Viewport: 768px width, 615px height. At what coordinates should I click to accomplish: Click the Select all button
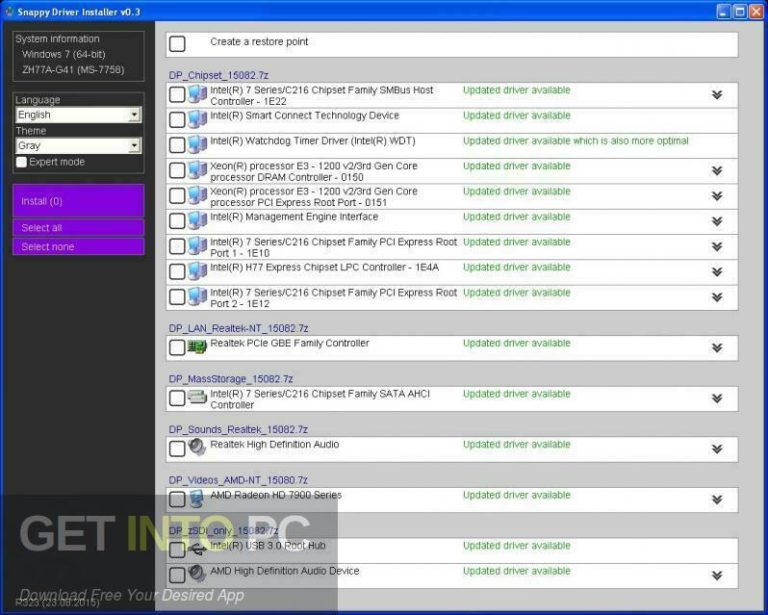tap(78, 228)
